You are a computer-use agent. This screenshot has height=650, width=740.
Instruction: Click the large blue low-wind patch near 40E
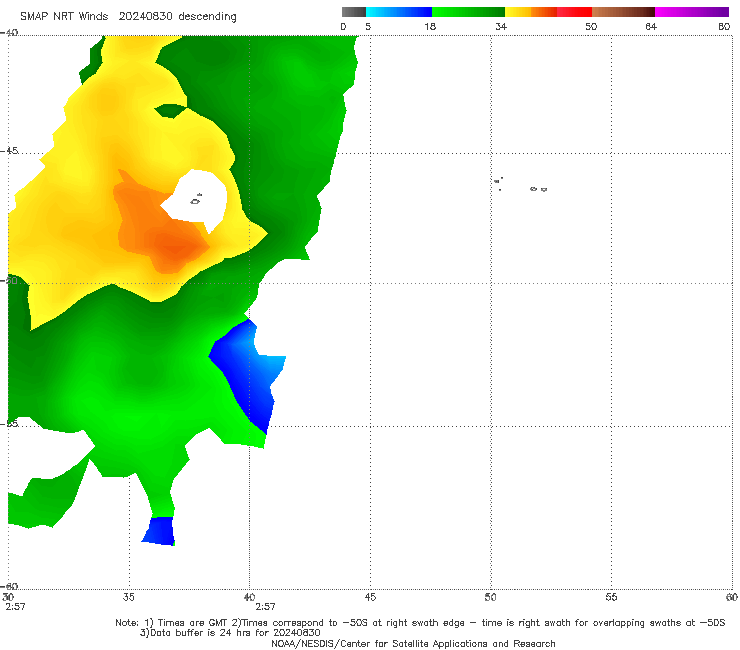(248, 371)
